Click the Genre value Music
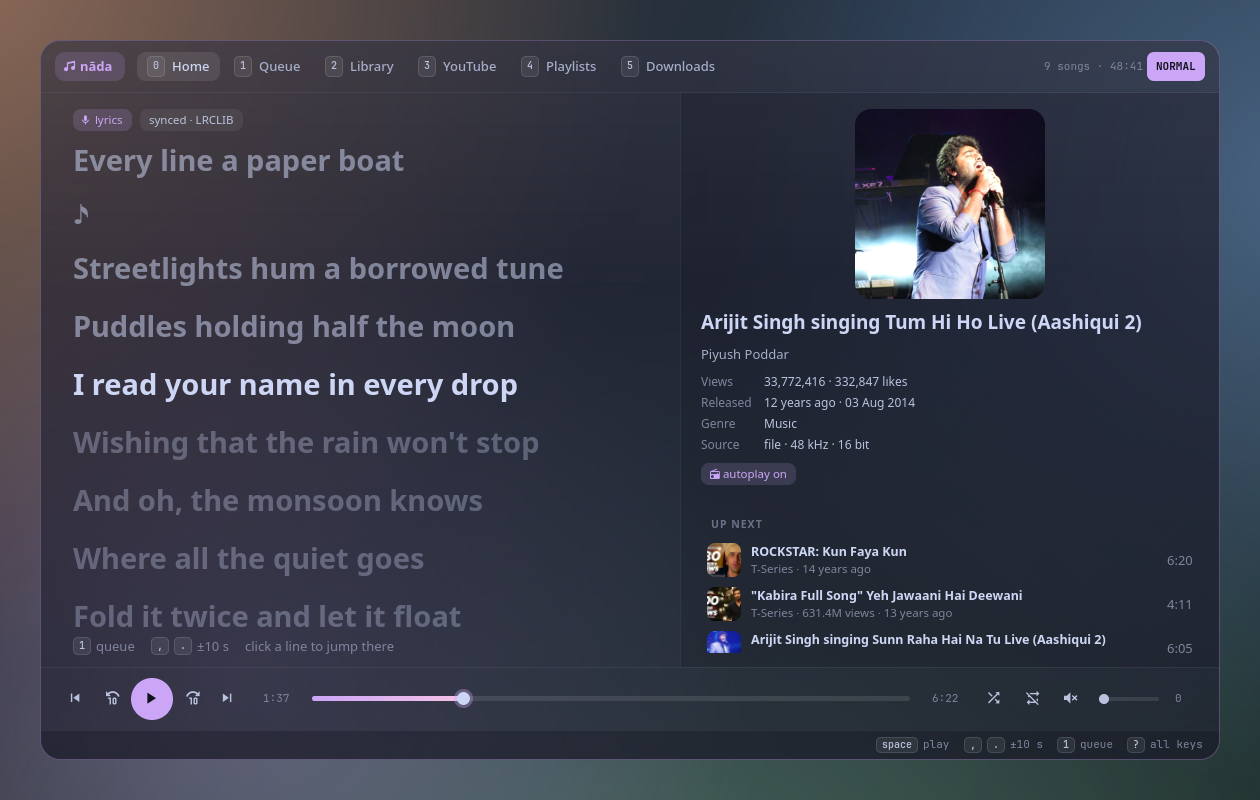This screenshot has height=800, width=1260. (x=781, y=424)
